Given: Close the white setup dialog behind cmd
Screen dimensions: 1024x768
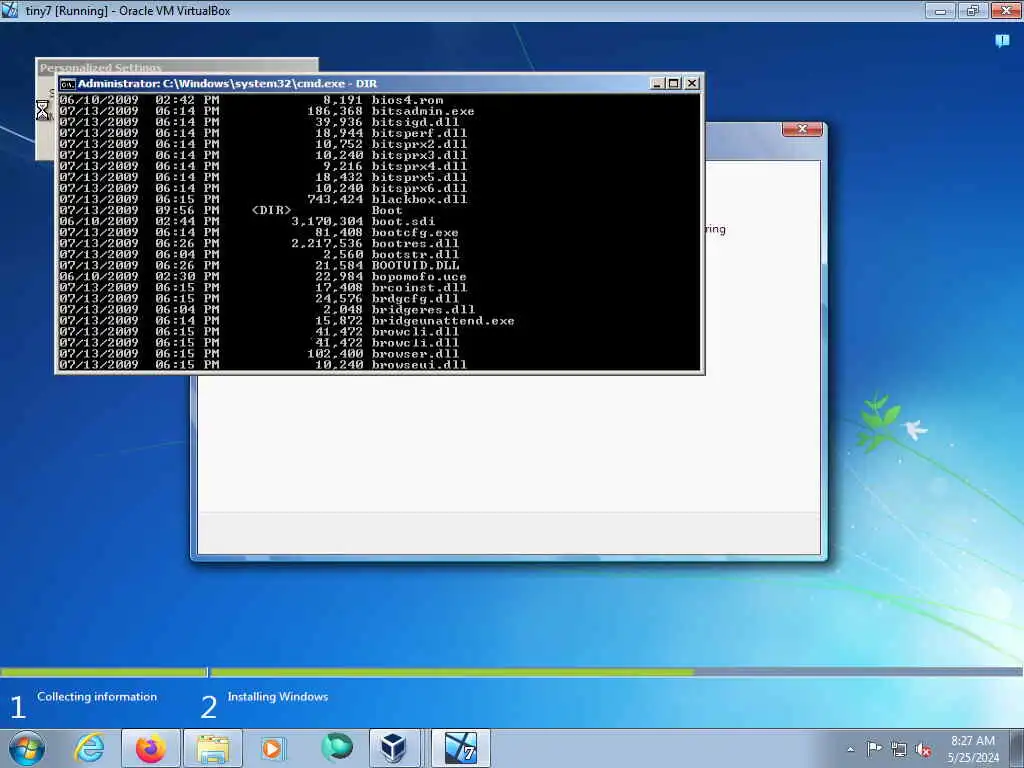Looking at the screenshot, I should coord(803,129).
